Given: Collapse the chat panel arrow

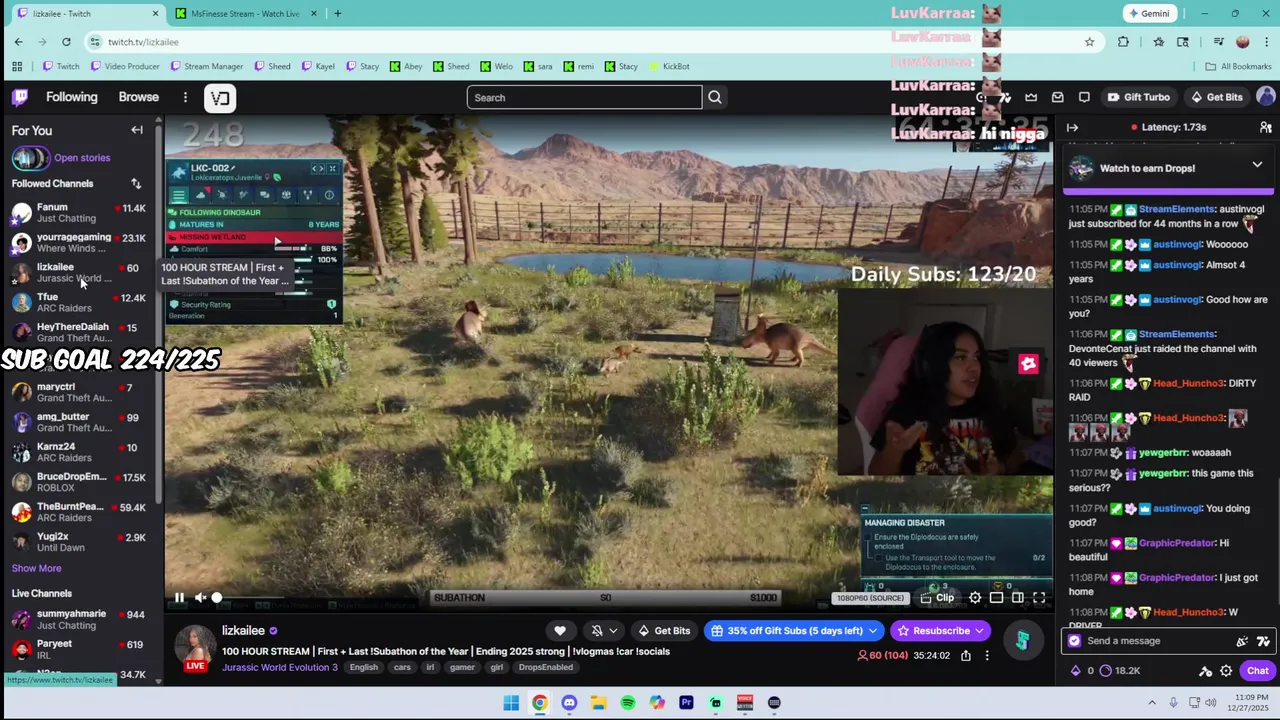Looking at the screenshot, I should pyautogui.click(x=1072, y=128).
